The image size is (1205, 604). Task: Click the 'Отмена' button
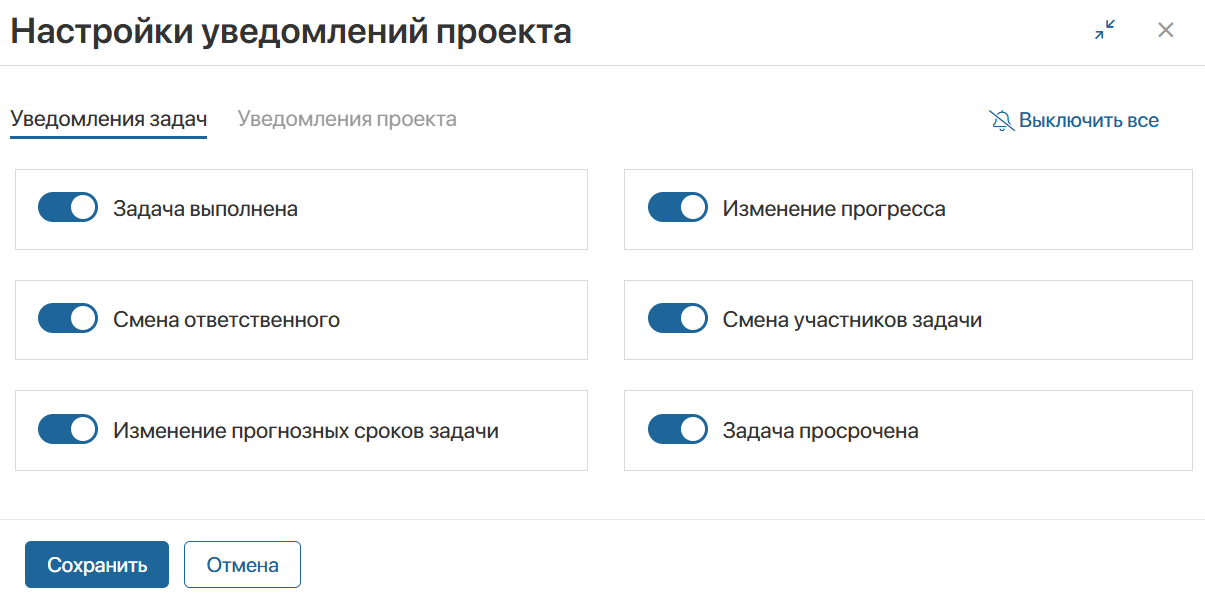tap(242, 565)
